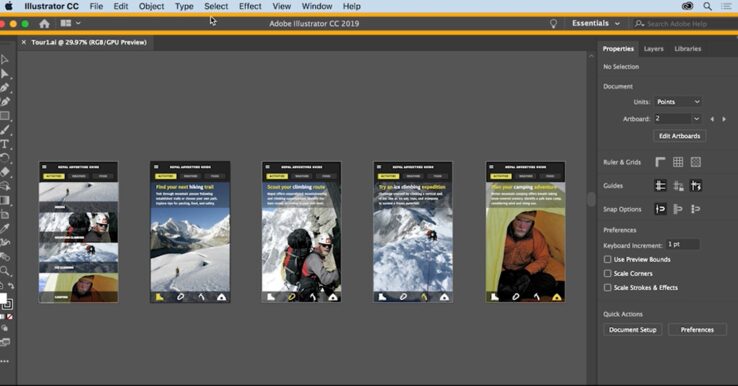Viewport: 738px width, 386px height.
Task: Open the Units dropdown
Action: pyautogui.click(x=678, y=102)
